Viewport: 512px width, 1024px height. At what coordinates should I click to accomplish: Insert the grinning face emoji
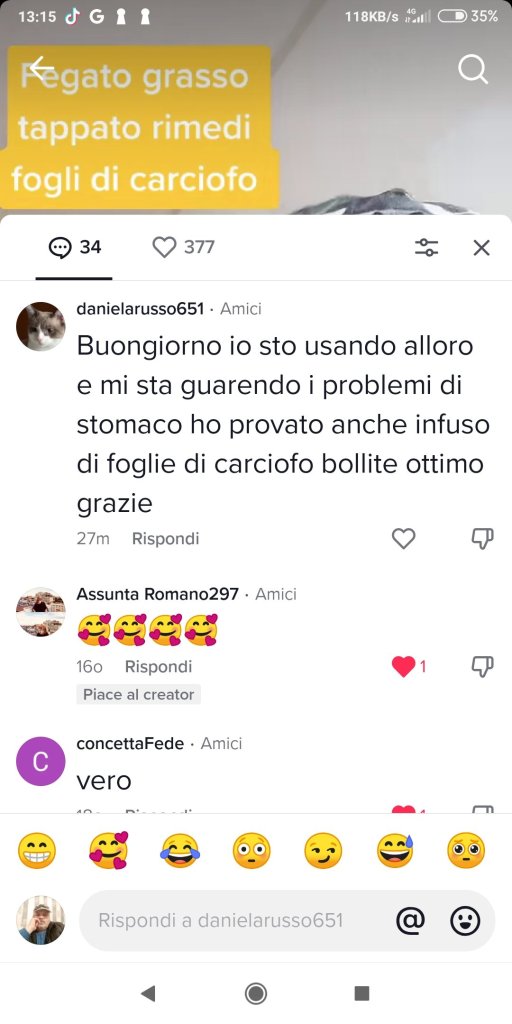pyautogui.click(x=37, y=851)
